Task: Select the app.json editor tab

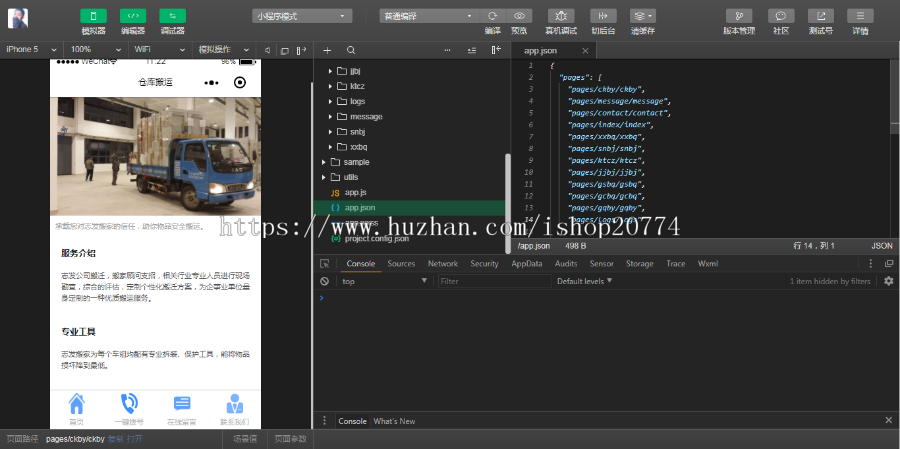Action: tap(553, 51)
